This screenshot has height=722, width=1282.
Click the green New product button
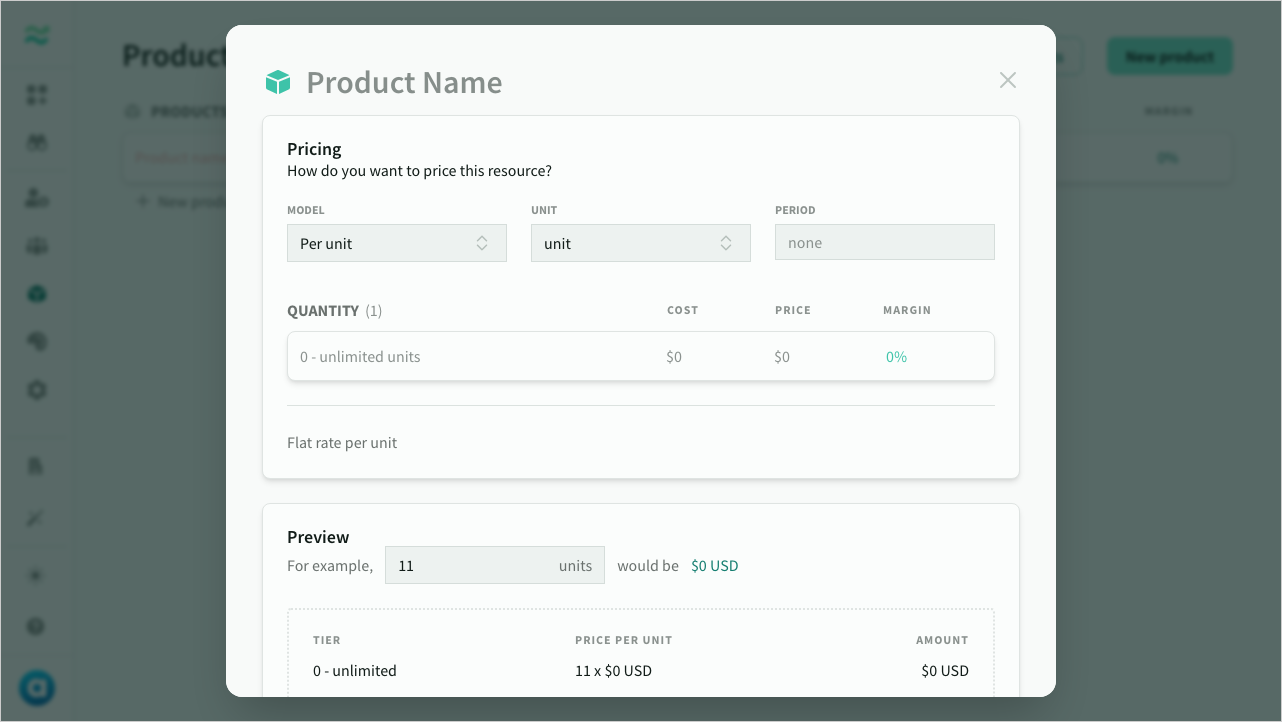[x=1169, y=56]
